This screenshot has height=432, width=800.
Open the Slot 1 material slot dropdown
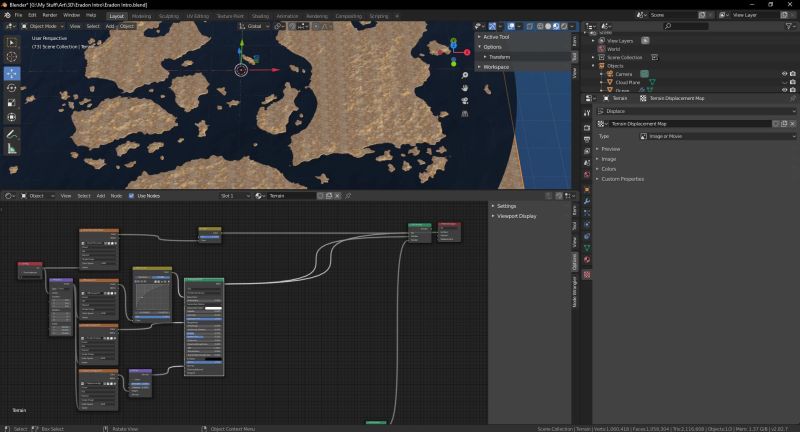point(235,196)
